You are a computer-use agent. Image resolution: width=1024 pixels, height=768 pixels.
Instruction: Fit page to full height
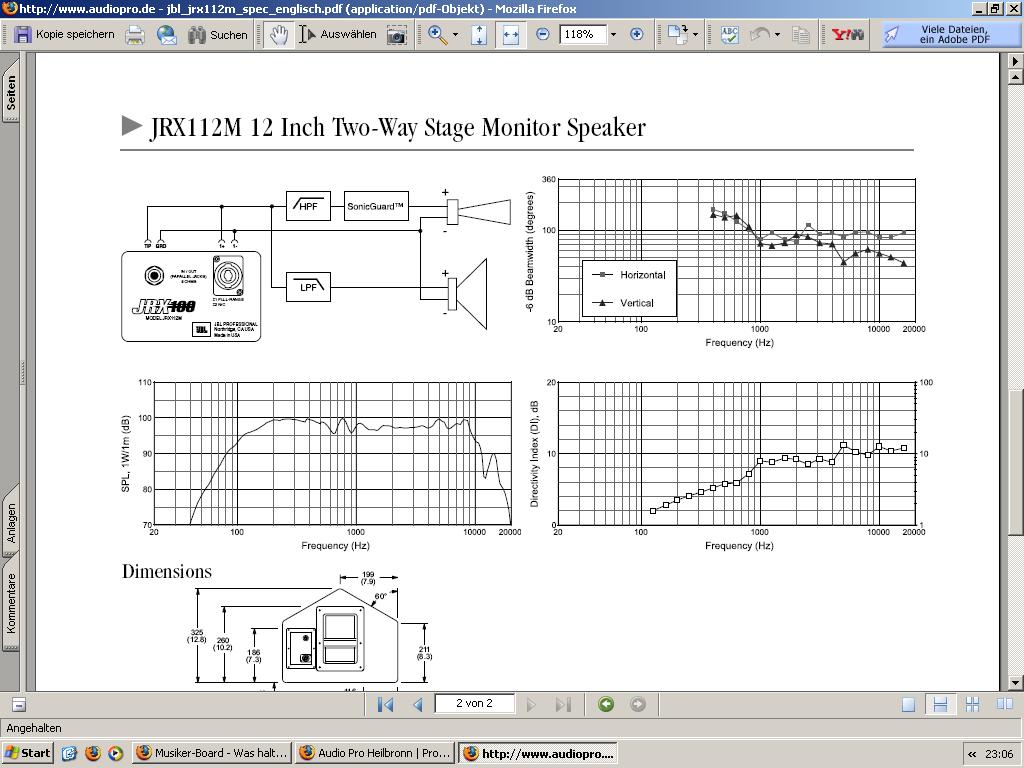(x=479, y=35)
